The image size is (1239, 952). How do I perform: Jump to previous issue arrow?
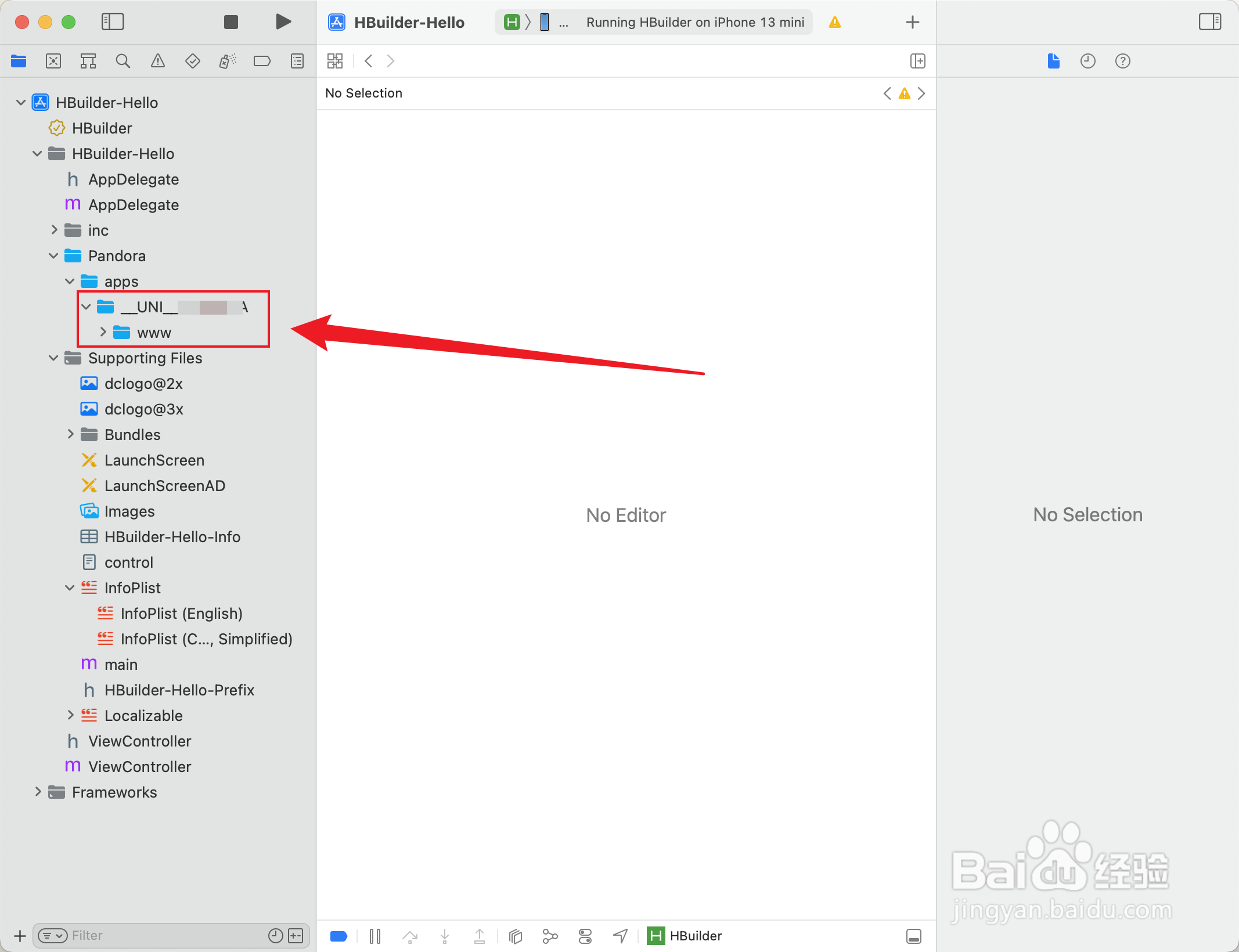(x=887, y=93)
